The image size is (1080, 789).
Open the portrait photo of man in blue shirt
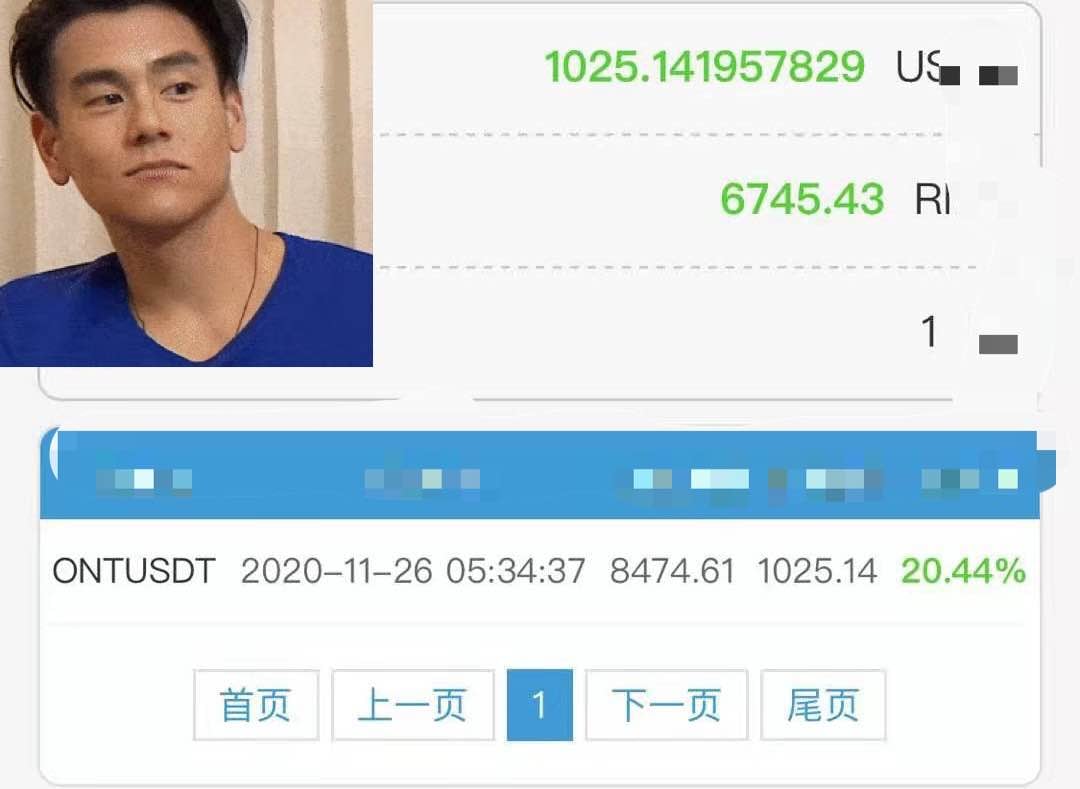[186, 183]
